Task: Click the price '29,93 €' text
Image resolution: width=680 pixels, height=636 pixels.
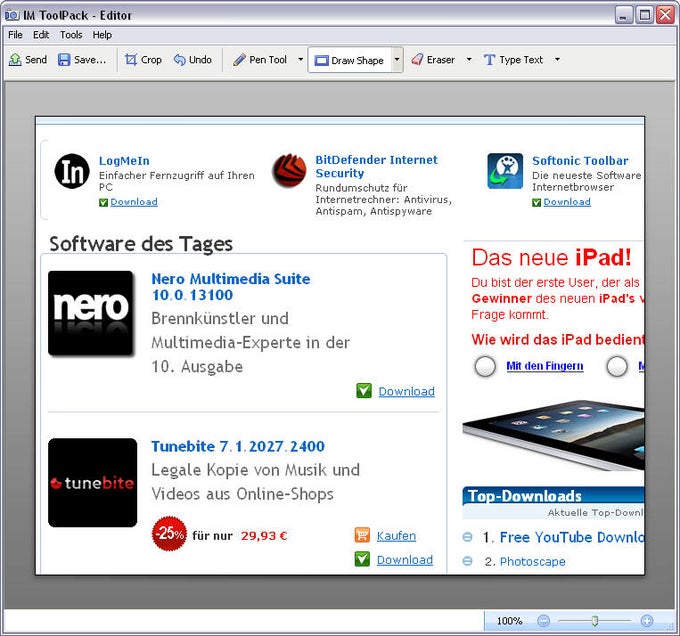Action: (264, 536)
